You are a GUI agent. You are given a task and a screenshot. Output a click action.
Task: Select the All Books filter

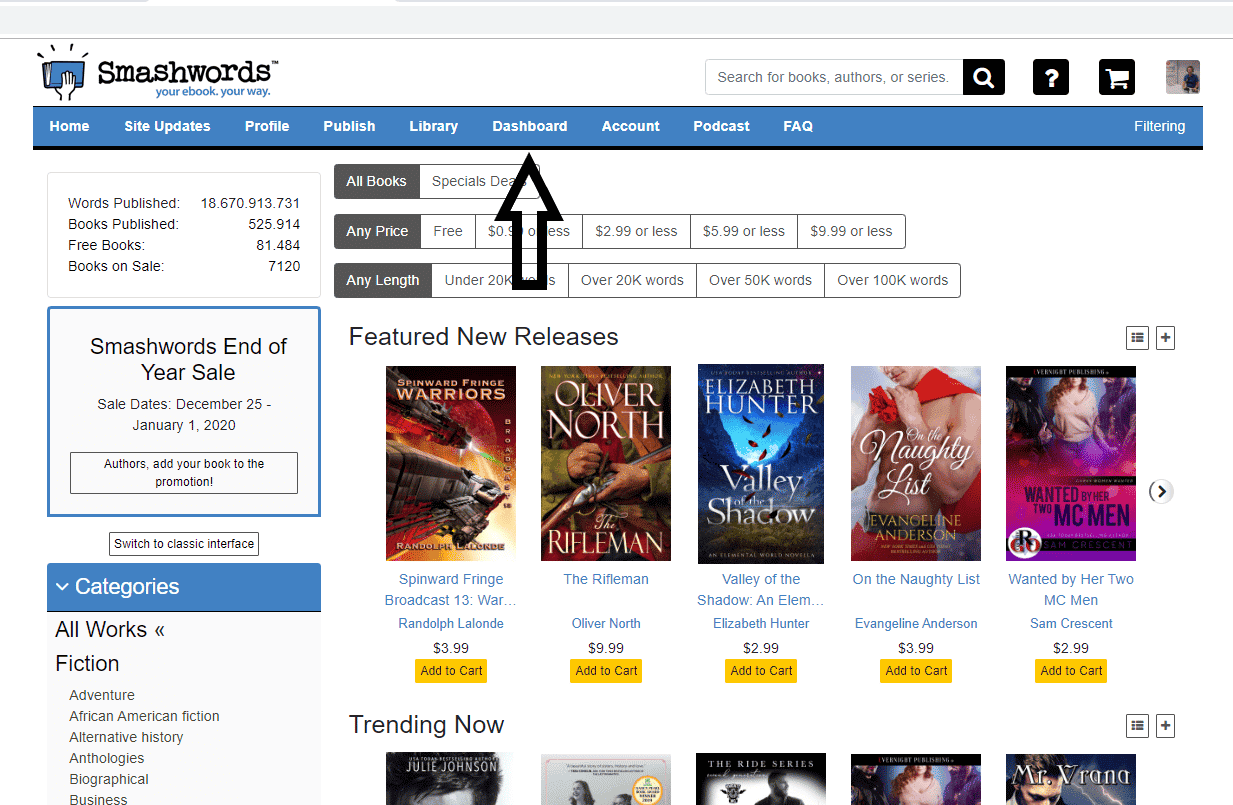tap(377, 181)
